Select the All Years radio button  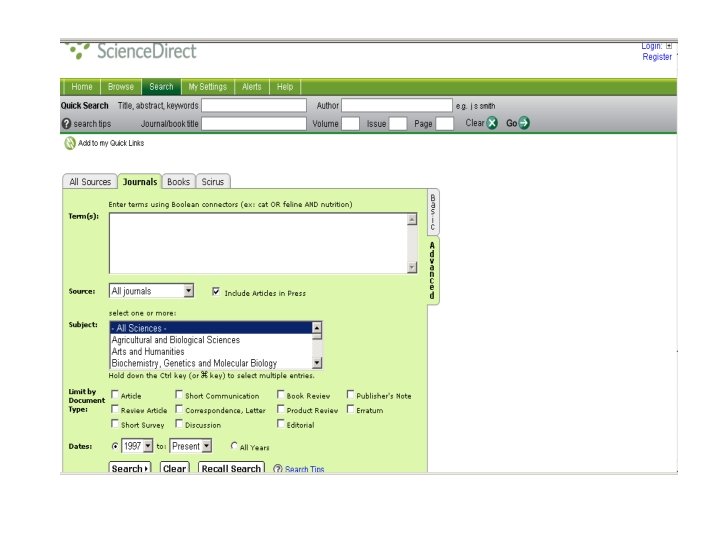click(234, 446)
